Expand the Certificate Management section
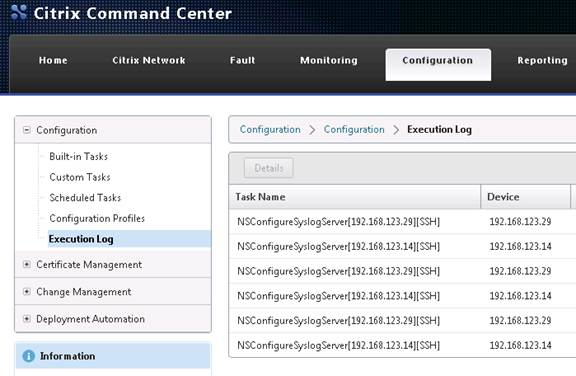 pos(26,264)
